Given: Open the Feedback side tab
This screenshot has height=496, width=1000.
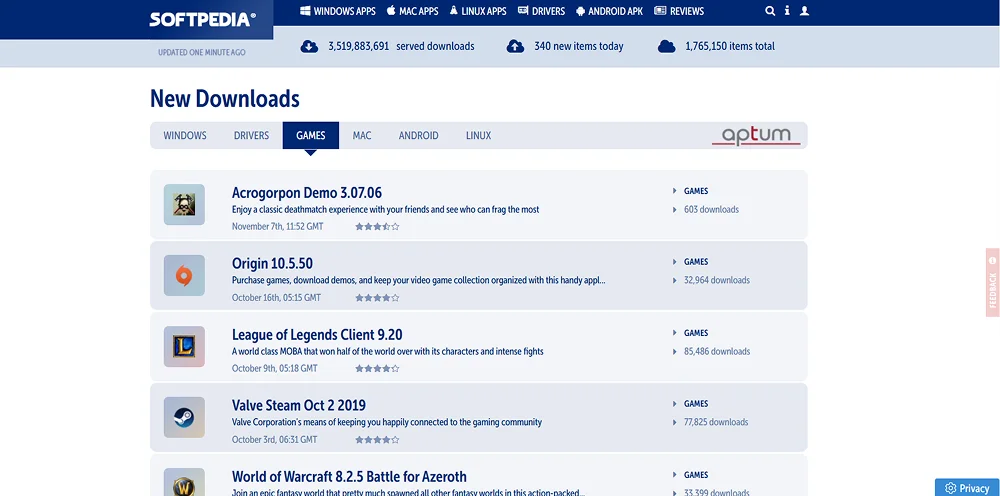Looking at the screenshot, I should click(x=992, y=282).
